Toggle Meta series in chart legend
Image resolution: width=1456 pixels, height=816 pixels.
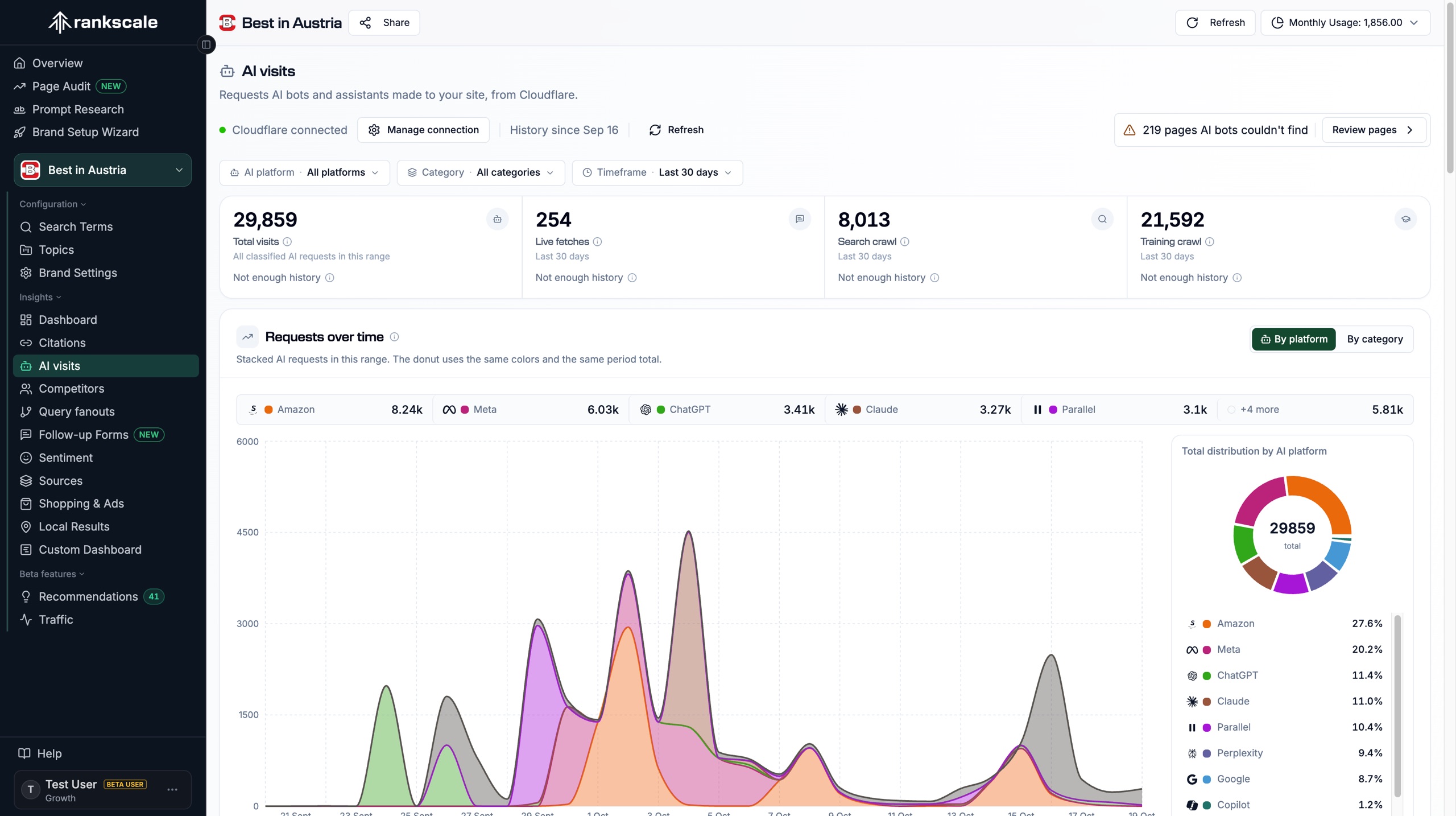pos(531,410)
